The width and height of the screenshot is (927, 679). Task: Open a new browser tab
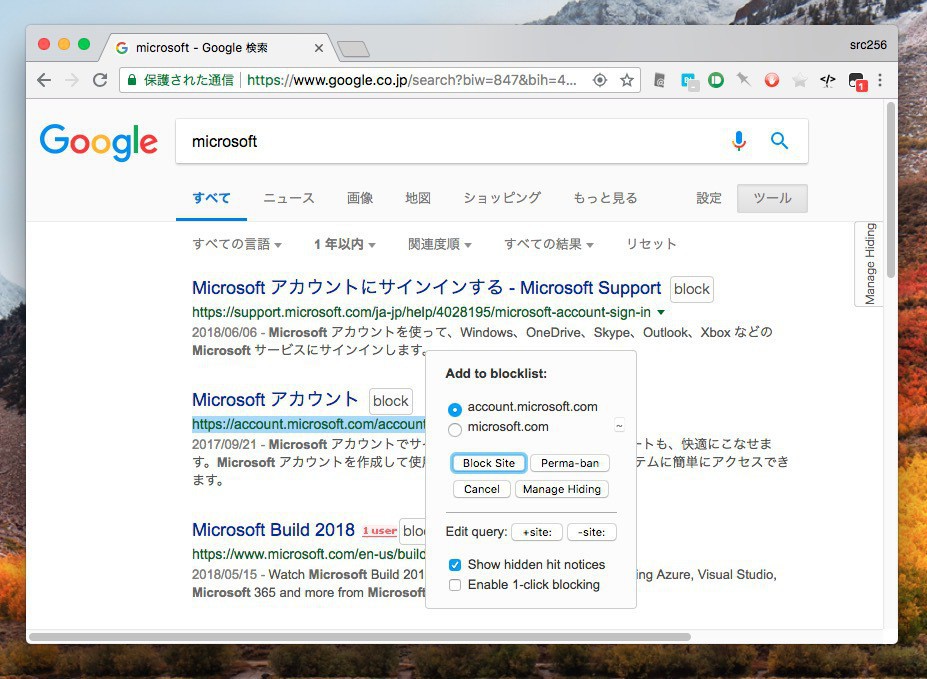[354, 49]
